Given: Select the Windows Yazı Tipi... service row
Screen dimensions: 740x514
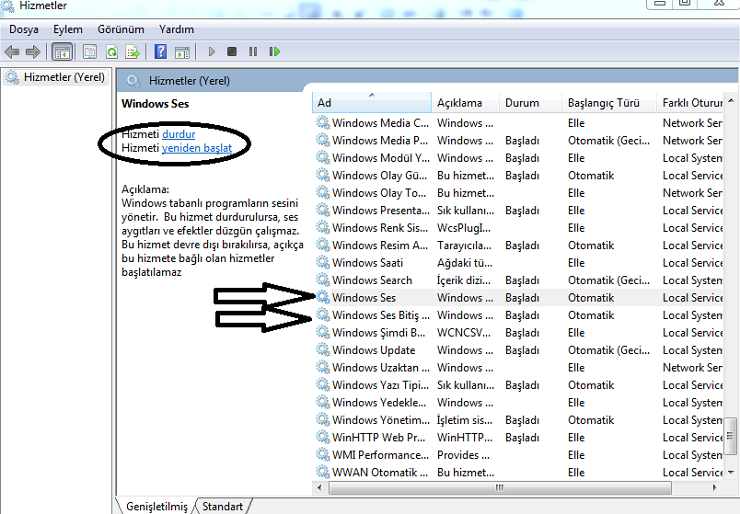Looking at the screenshot, I should (x=518, y=385).
